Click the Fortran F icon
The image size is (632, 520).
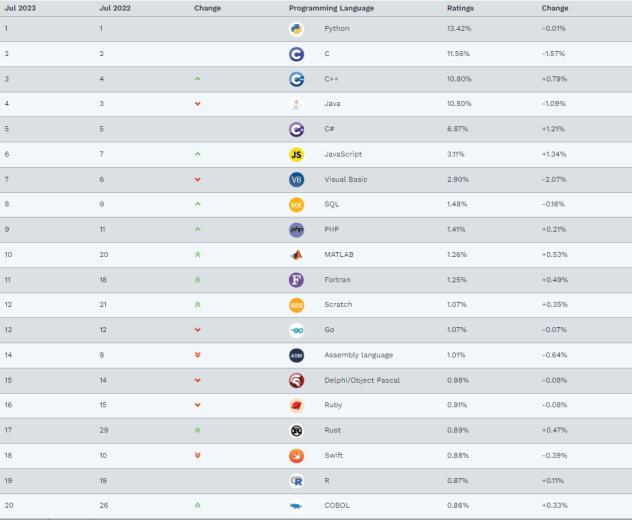[296, 280]
